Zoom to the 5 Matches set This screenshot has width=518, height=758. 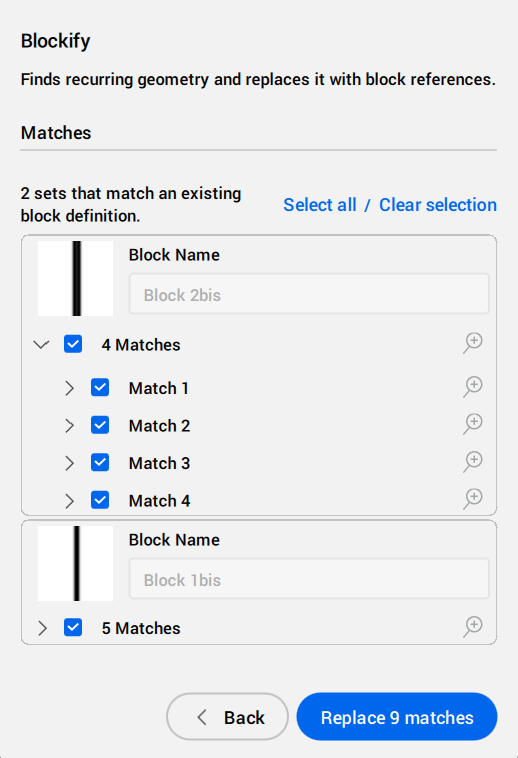pos(473,627)
